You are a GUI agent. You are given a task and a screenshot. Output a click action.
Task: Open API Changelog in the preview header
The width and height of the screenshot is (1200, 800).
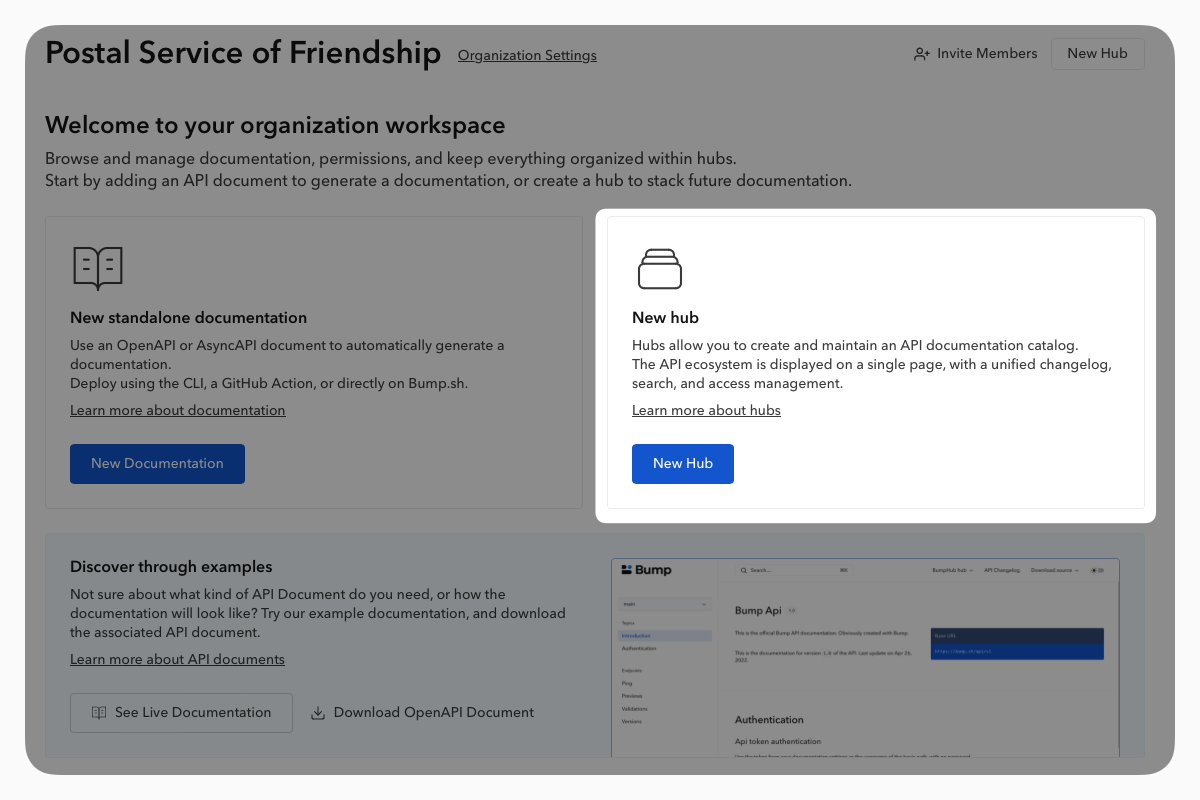point(1002,570)
